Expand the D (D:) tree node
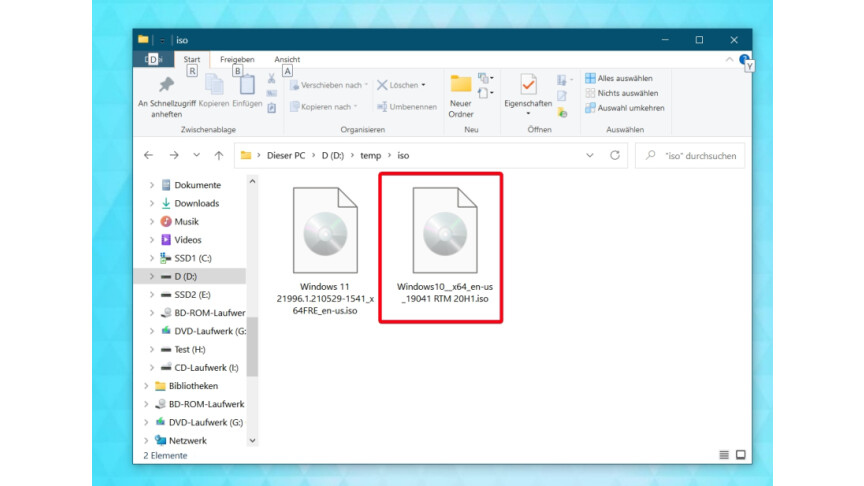Image resolution: width=864 pixels, height=486 pixels. (152, 276)
